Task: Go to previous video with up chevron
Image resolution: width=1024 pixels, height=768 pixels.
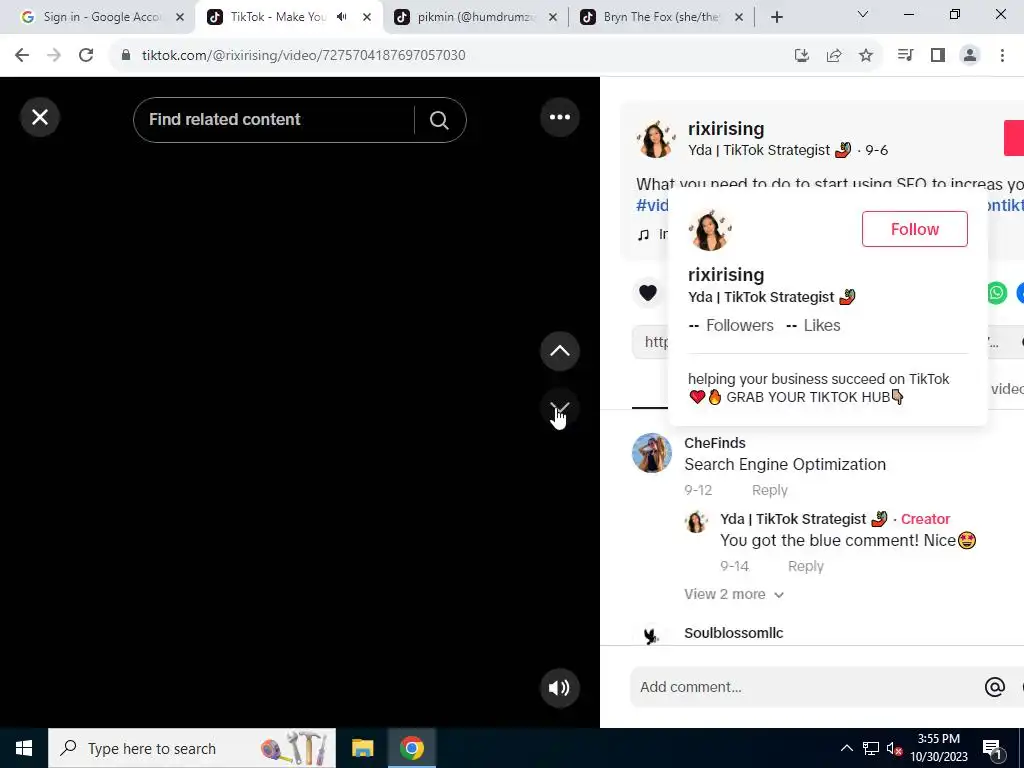Action: pyautogui.click(x=560, y=351)
